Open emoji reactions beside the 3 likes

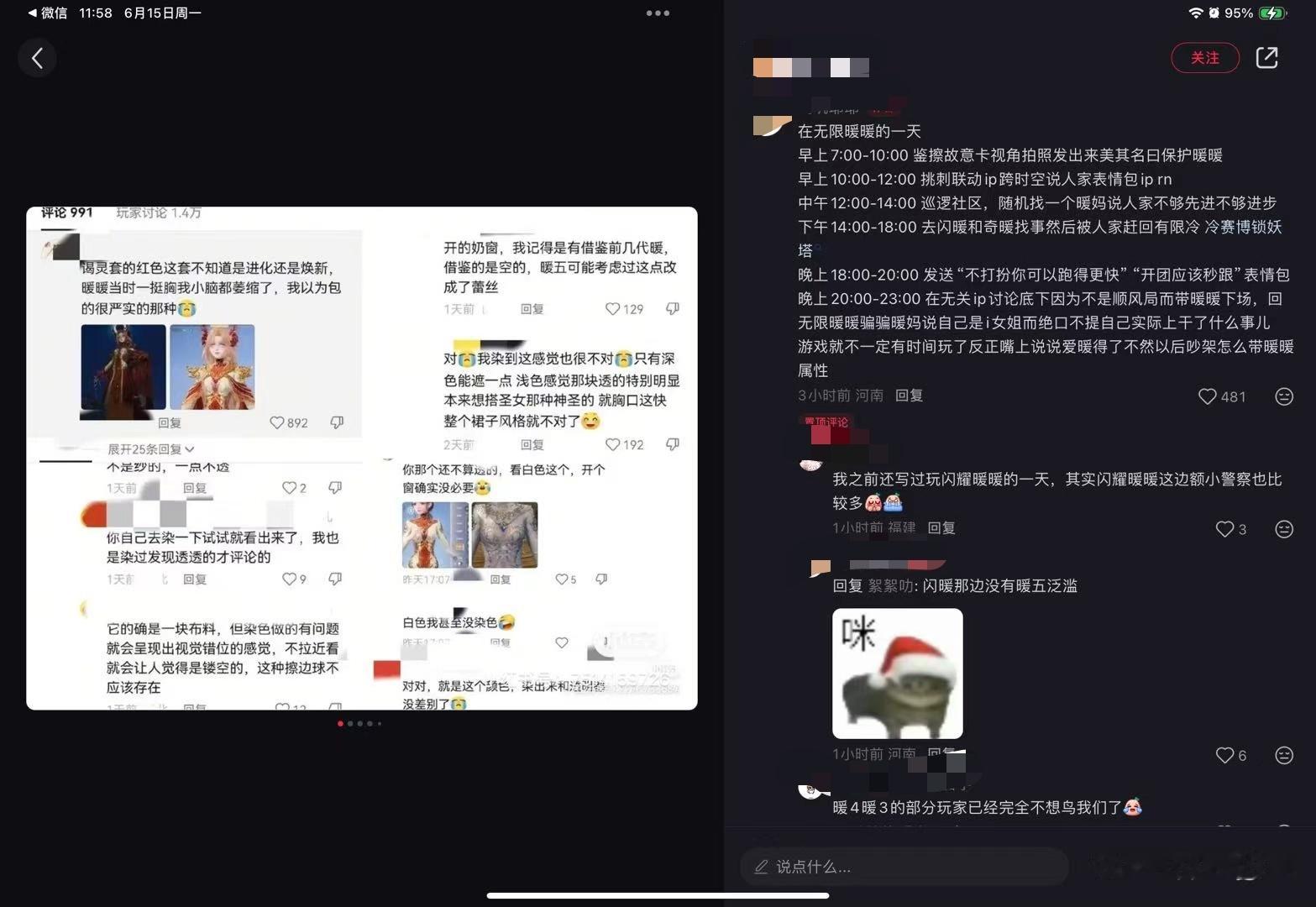tap(1284, 529)
